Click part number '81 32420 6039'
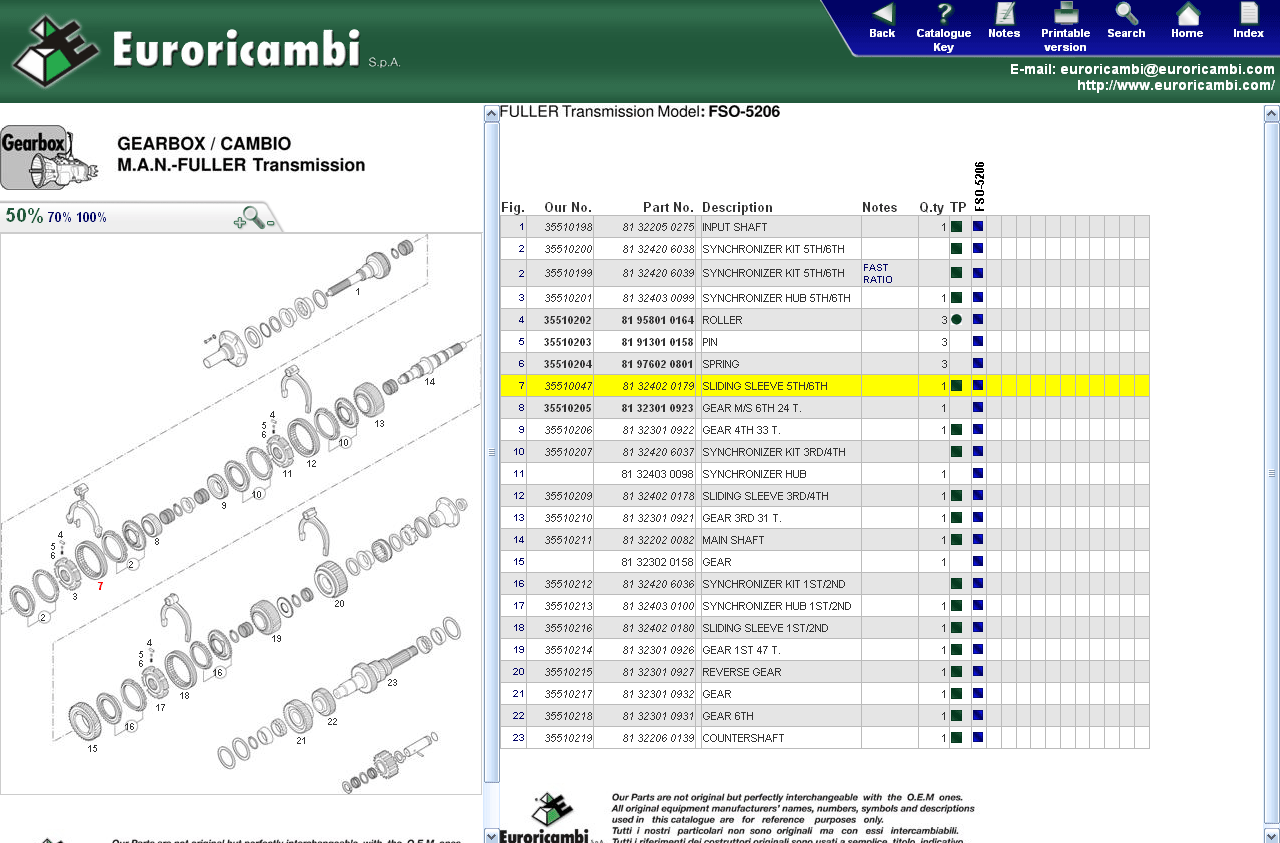Screen dimensions: 1280x843 pos(658,273)
